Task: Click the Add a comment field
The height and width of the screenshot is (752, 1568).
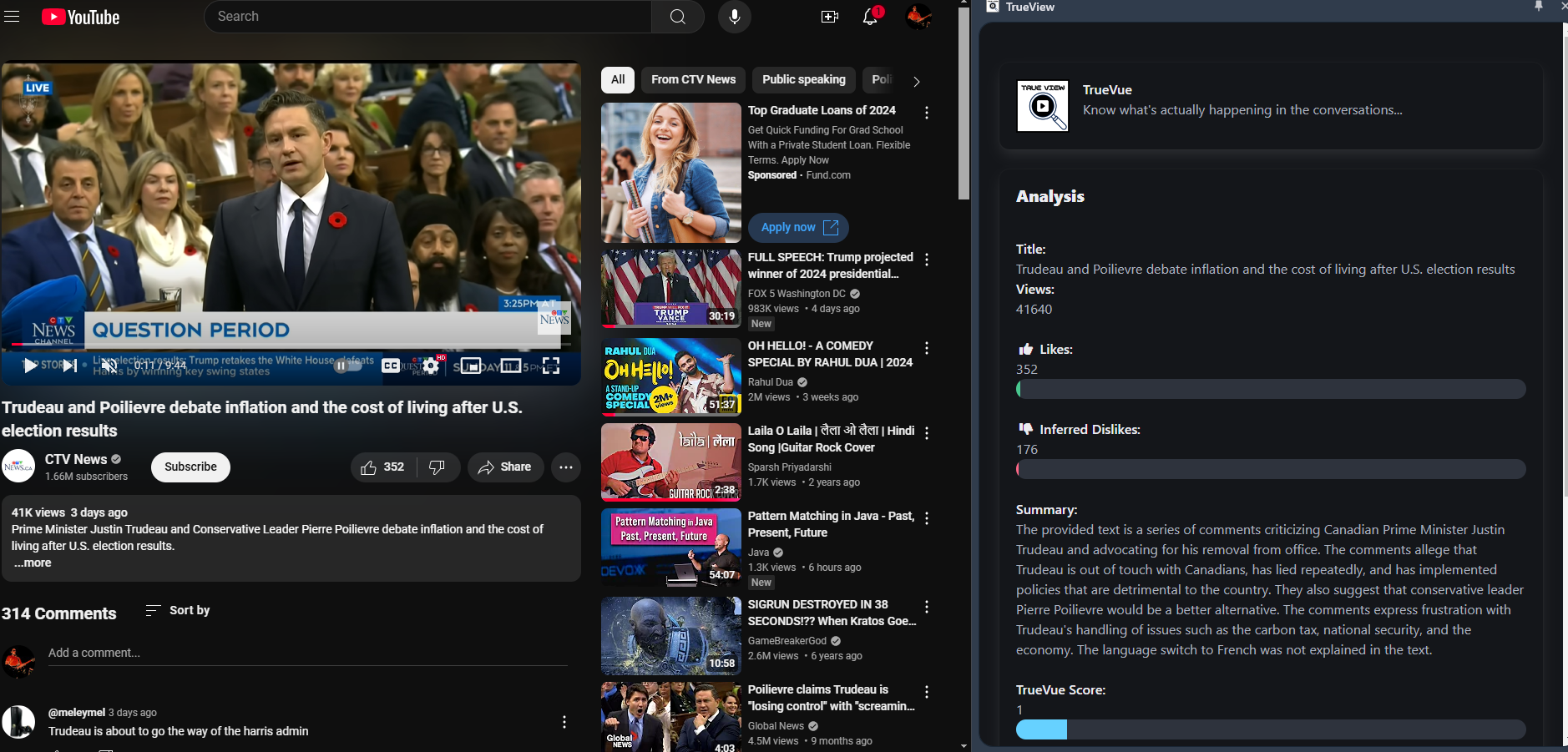Action: pyautogui.click(x=308, y=654)
